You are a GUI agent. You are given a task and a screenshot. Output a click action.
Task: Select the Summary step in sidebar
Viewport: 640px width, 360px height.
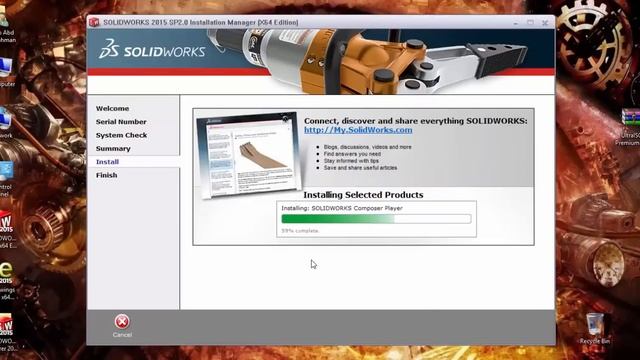[x=113, y=149]
